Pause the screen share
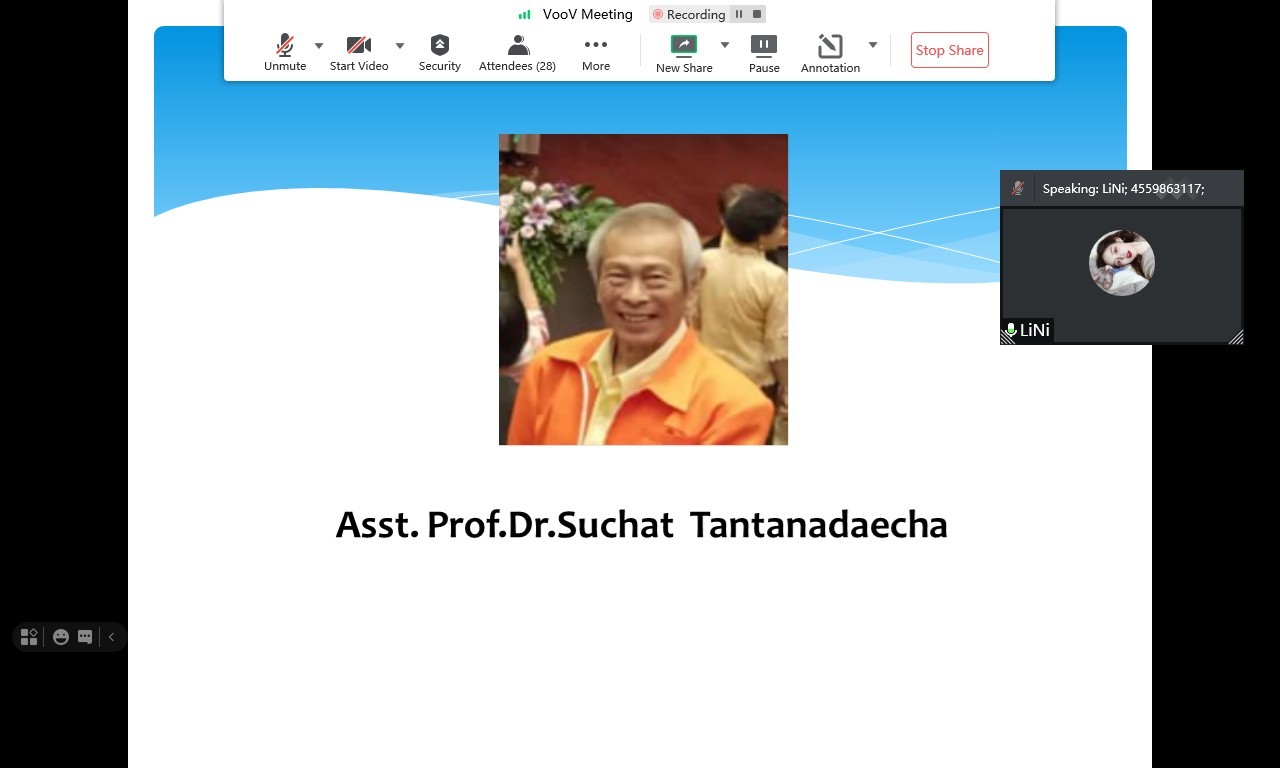The height and width of the screenshot is (768, 1280). (x=764, y=53)
